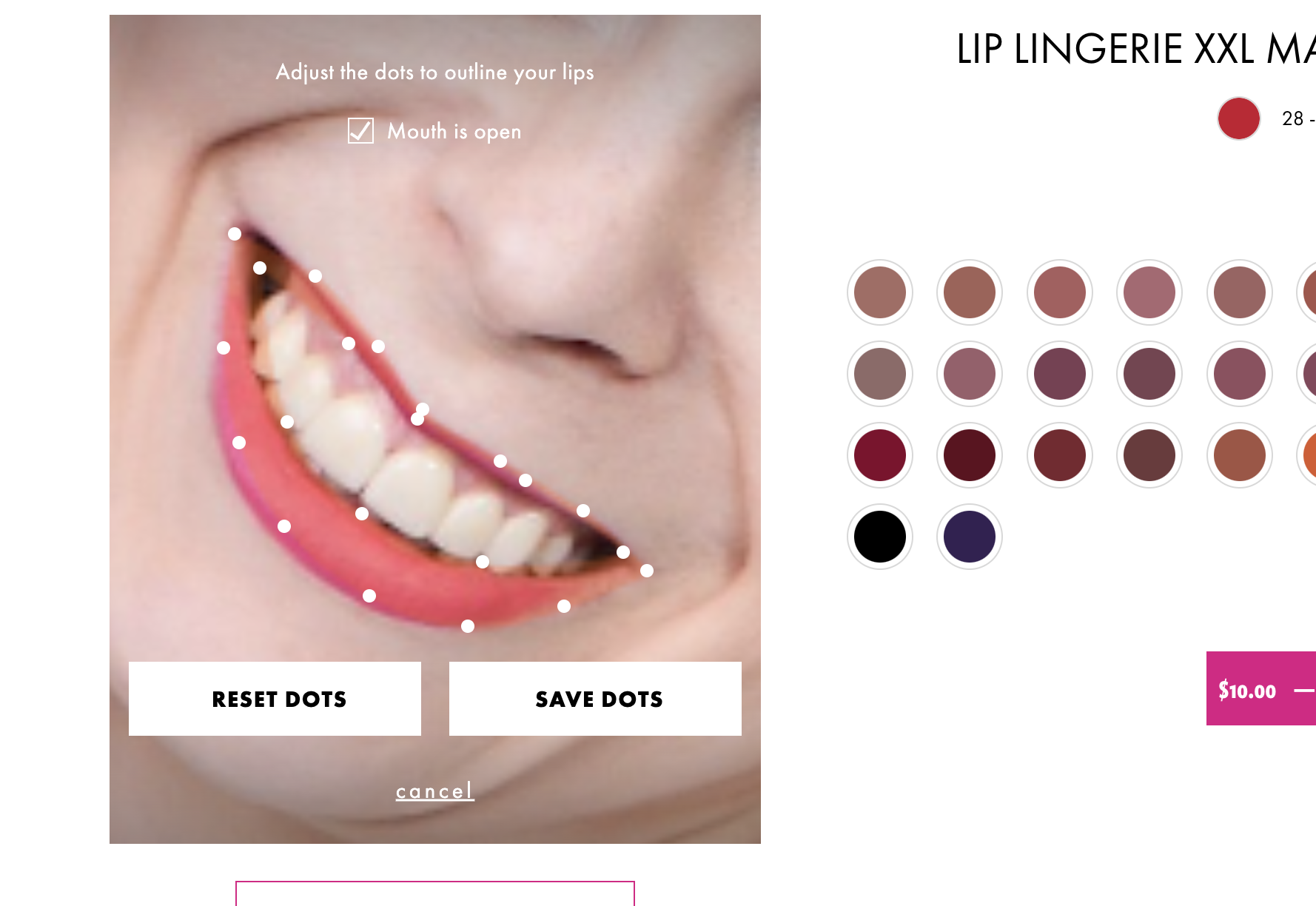Click the left mouth corner outline dot
Image resolution: width=1316 pixels, height=906 pixels.
pos(235,234)
